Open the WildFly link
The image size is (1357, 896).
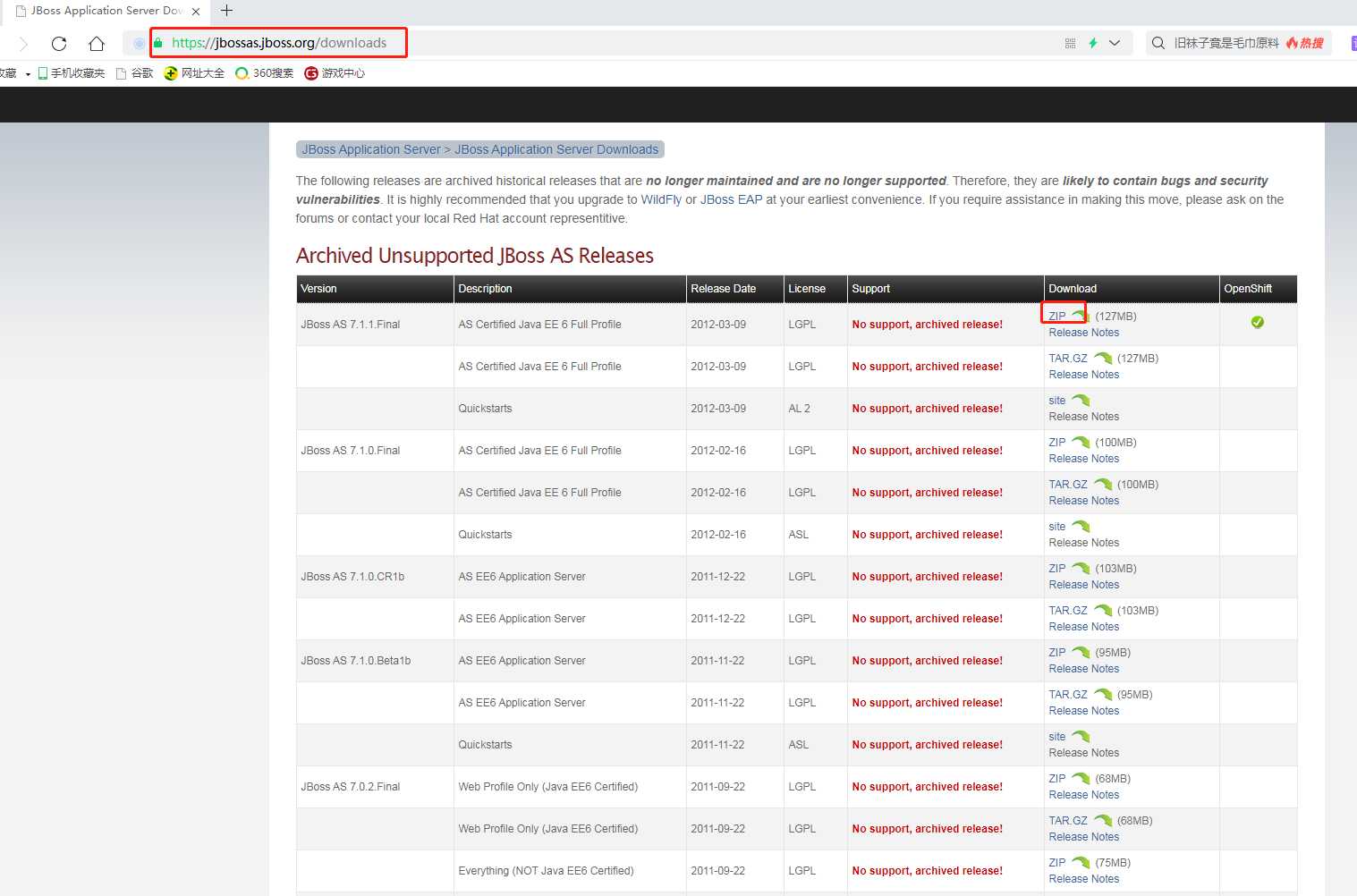(x=661, y=199)
